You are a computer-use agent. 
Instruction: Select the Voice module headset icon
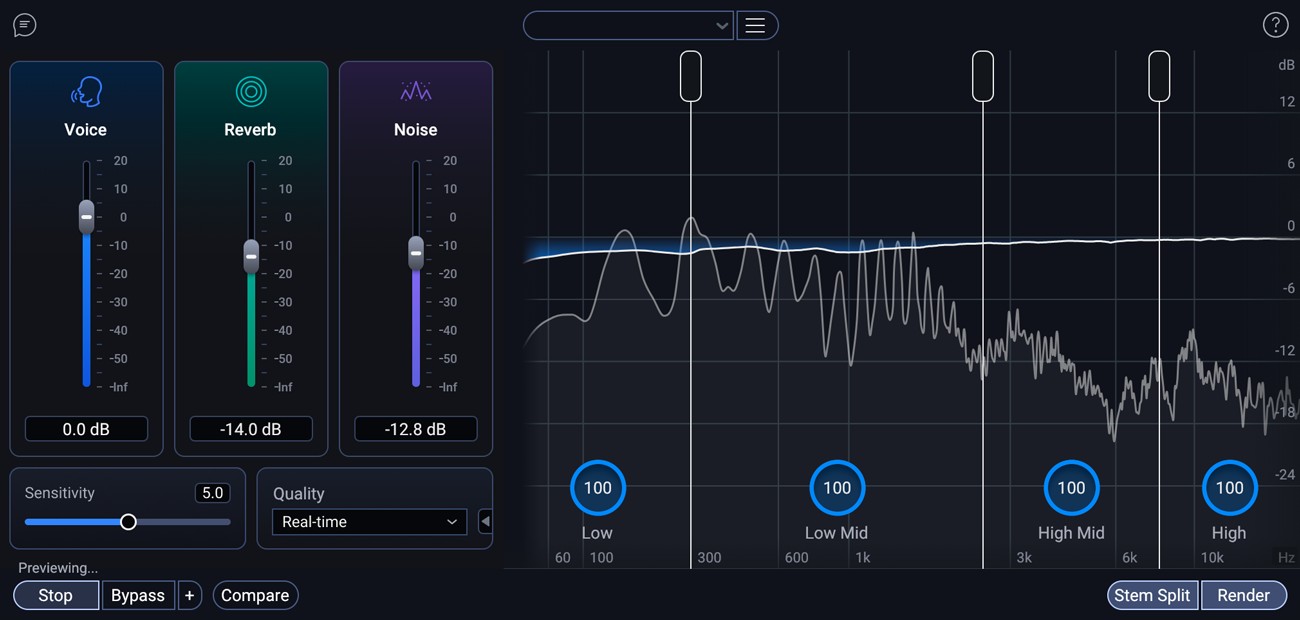pos(86,92)
